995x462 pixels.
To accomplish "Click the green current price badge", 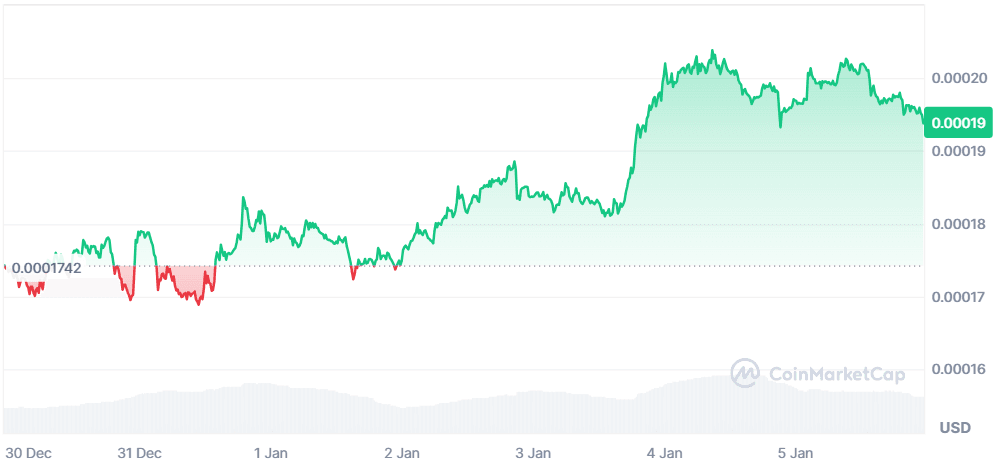I will (x=957, y=123).
